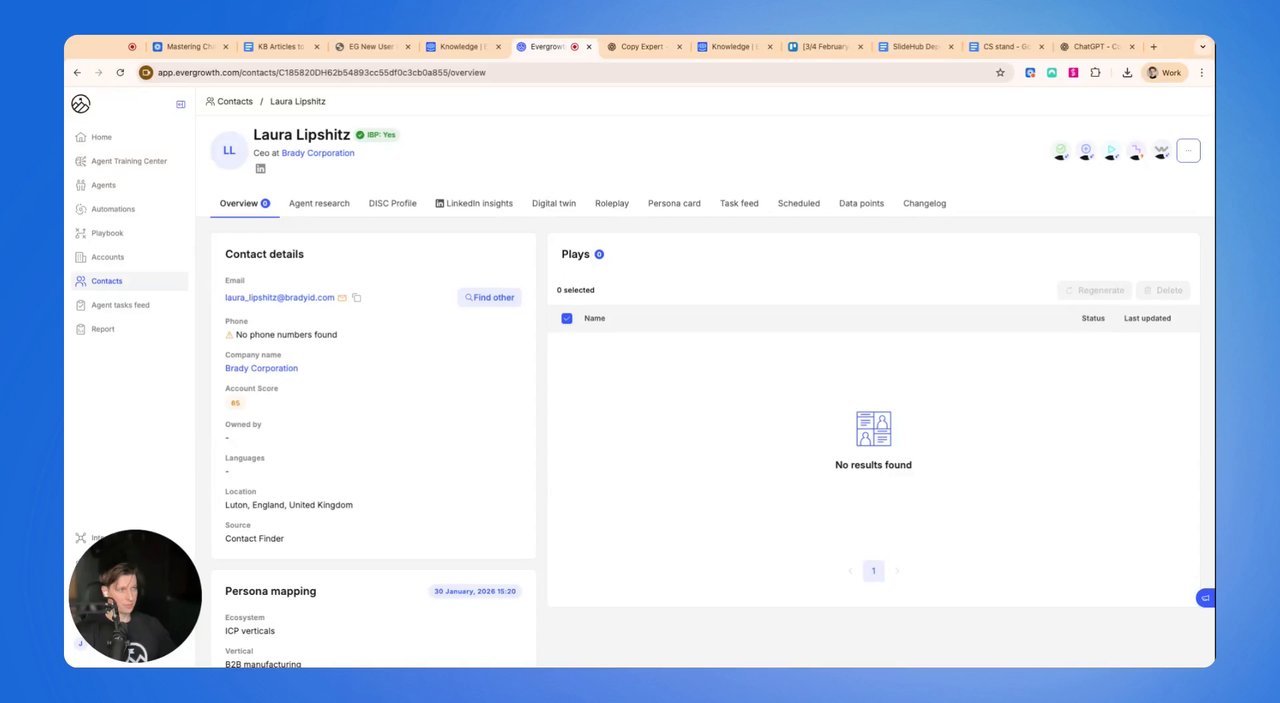Image resolution: width=1280 pixels, height=703 pixels.
Task: Bookmark page with the star icon
Action: pyautogui.click(x=1000, y=73)
